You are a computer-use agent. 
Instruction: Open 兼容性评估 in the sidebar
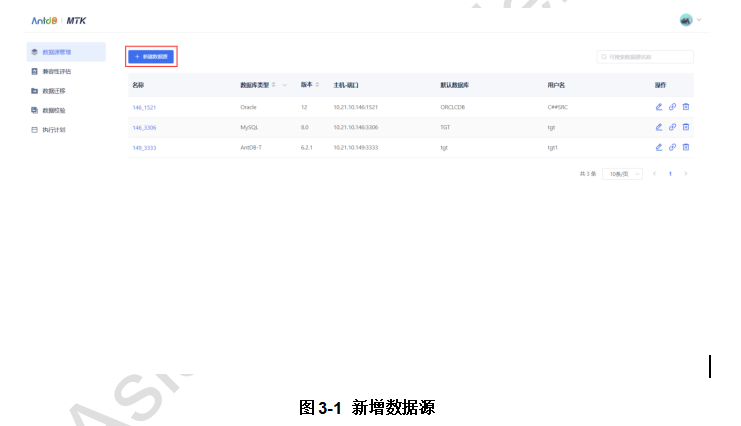66,71
